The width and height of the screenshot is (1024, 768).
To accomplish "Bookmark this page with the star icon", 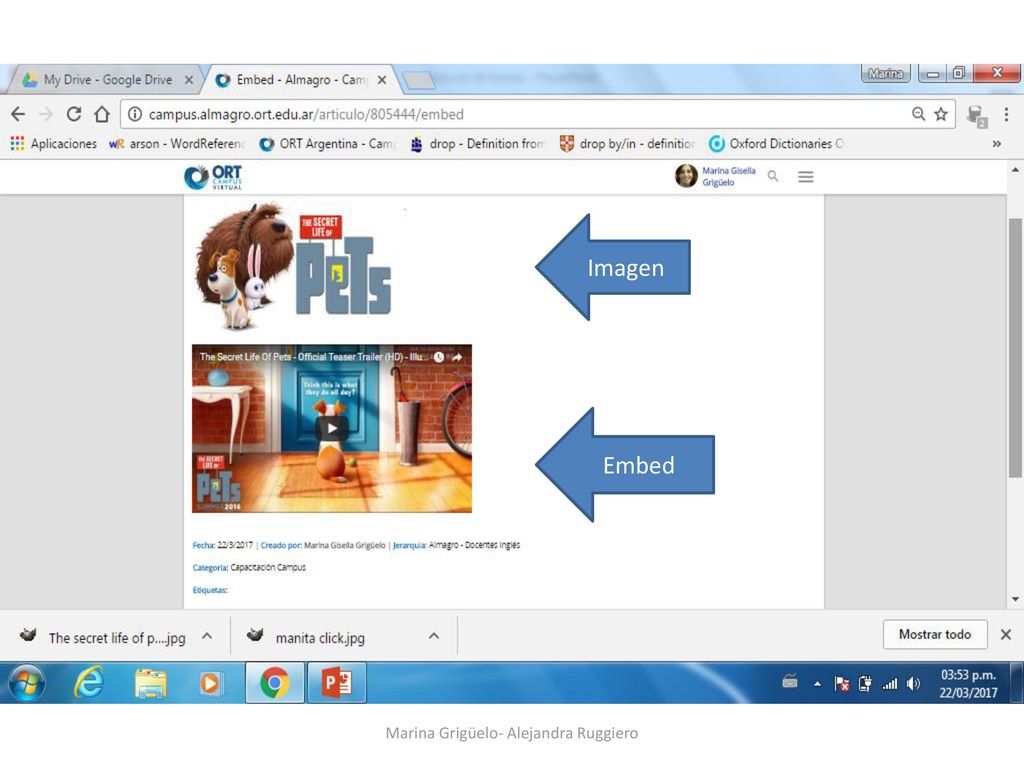I will tap(940, 114).
